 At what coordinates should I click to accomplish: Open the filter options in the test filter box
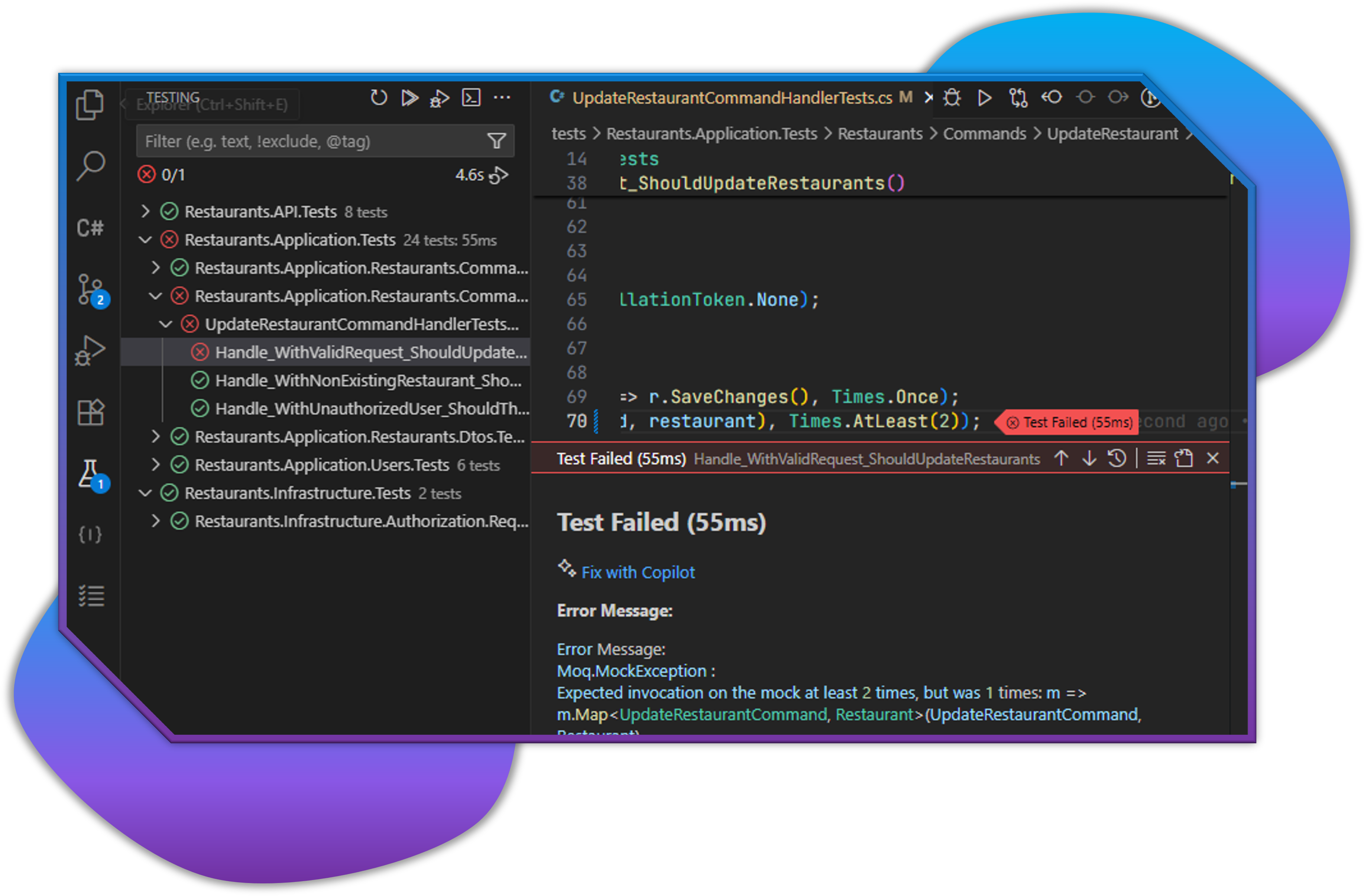(x=496, y=141)
